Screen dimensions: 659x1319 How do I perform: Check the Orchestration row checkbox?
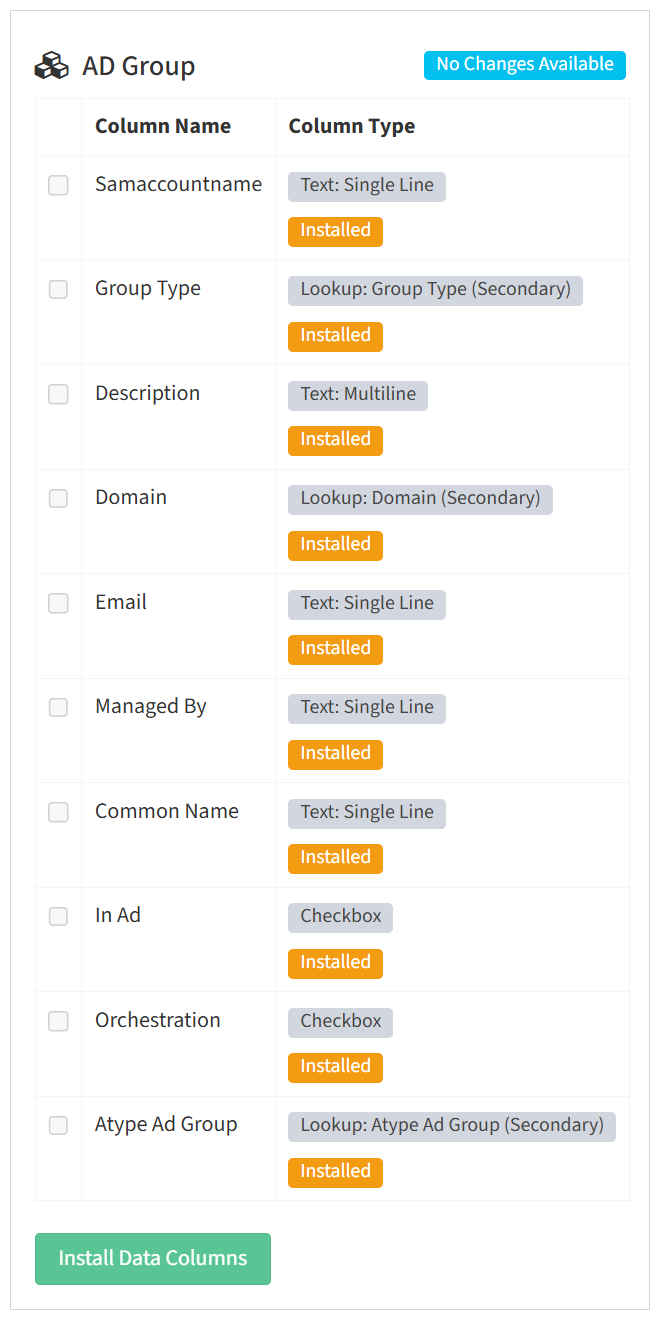pos(59,1021)
